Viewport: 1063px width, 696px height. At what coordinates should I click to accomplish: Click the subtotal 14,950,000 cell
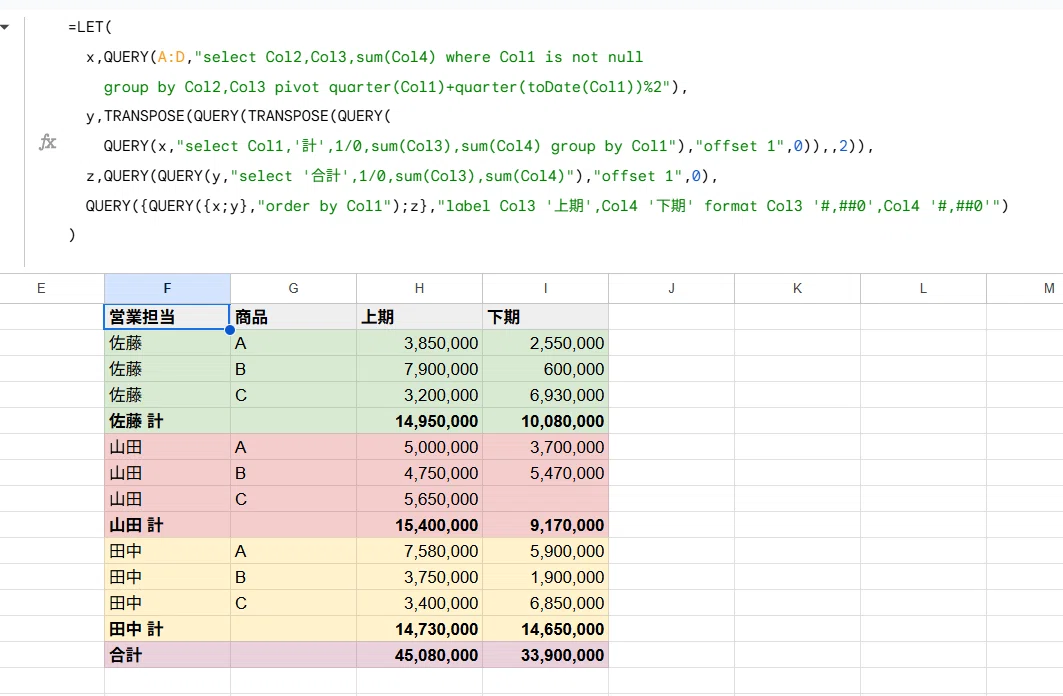coord(420,421)
